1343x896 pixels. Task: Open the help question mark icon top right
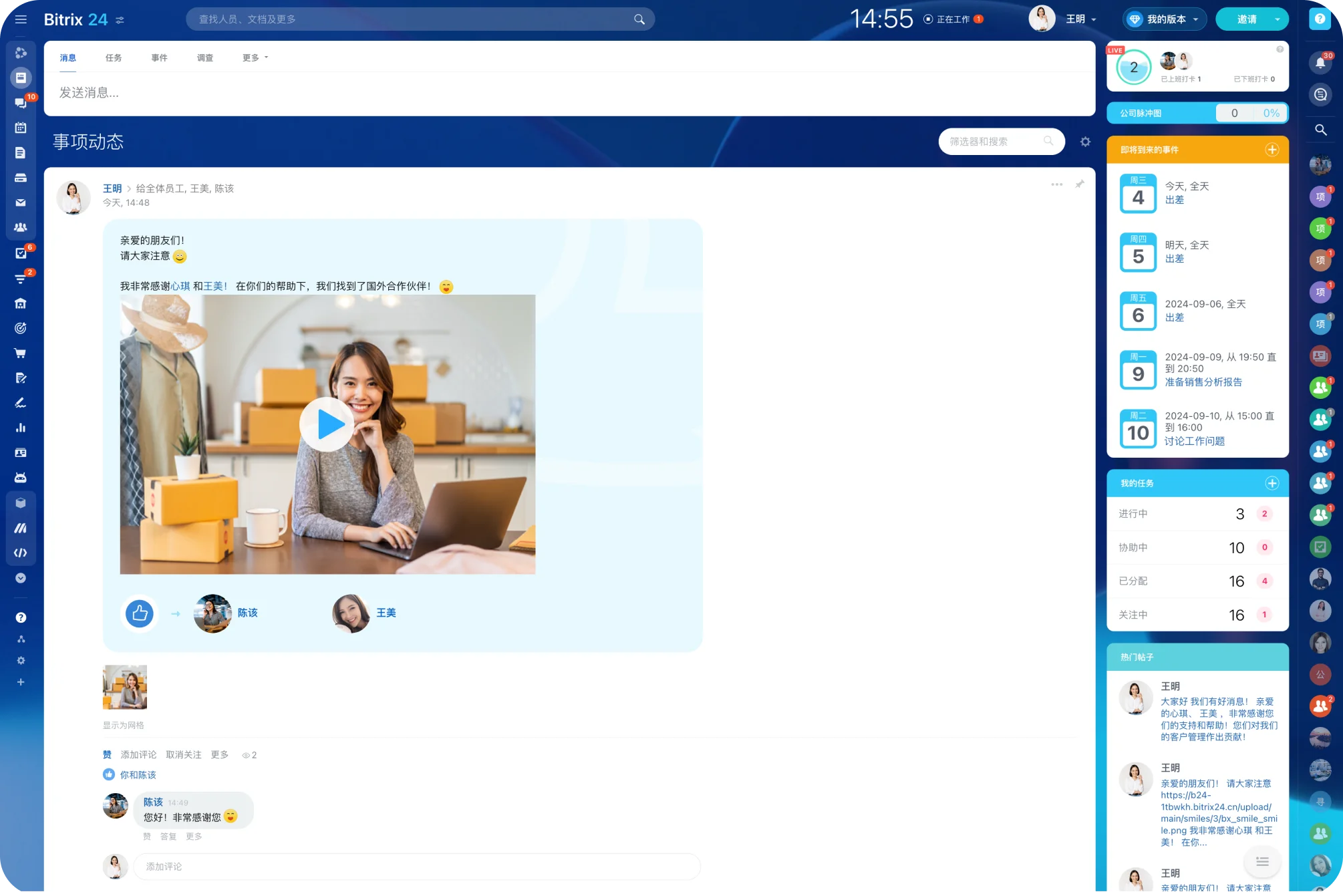tap(1320, 19)
